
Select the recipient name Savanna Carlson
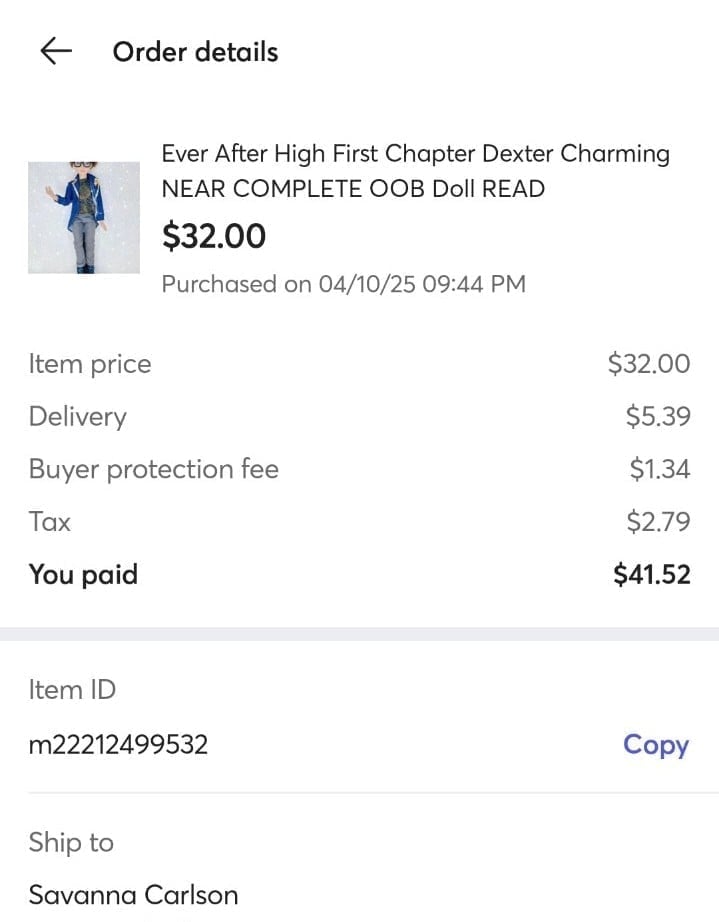pos(133,896)
